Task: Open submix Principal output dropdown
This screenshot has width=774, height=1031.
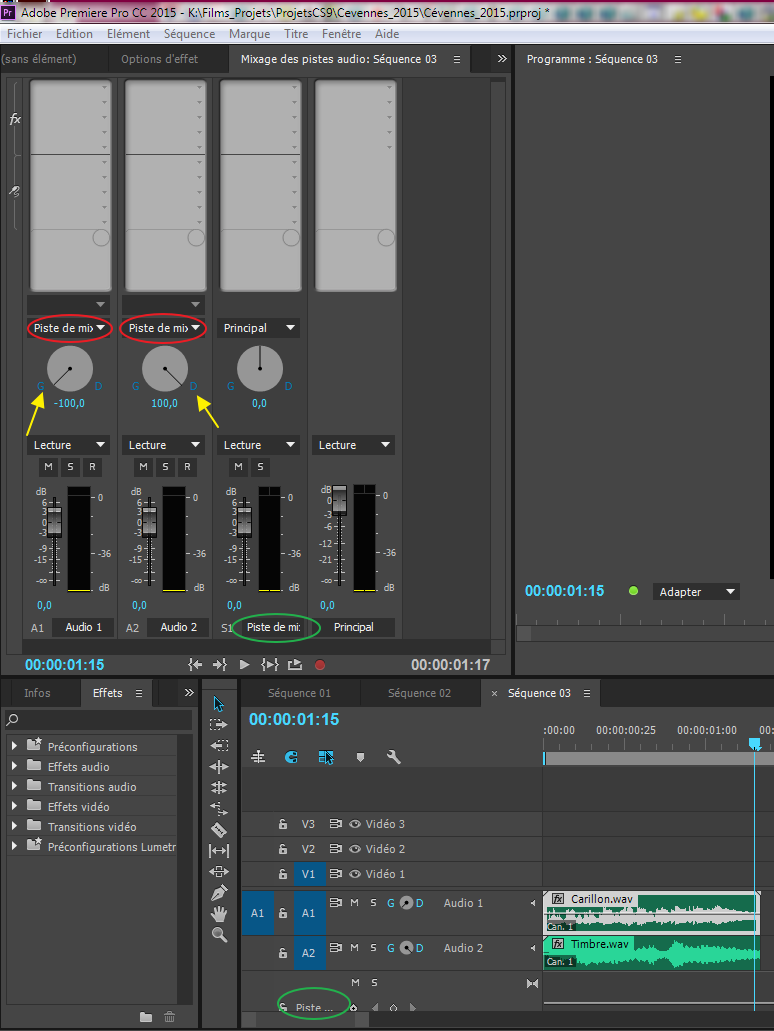Action: pyautogui.click(x=258, y=328)
